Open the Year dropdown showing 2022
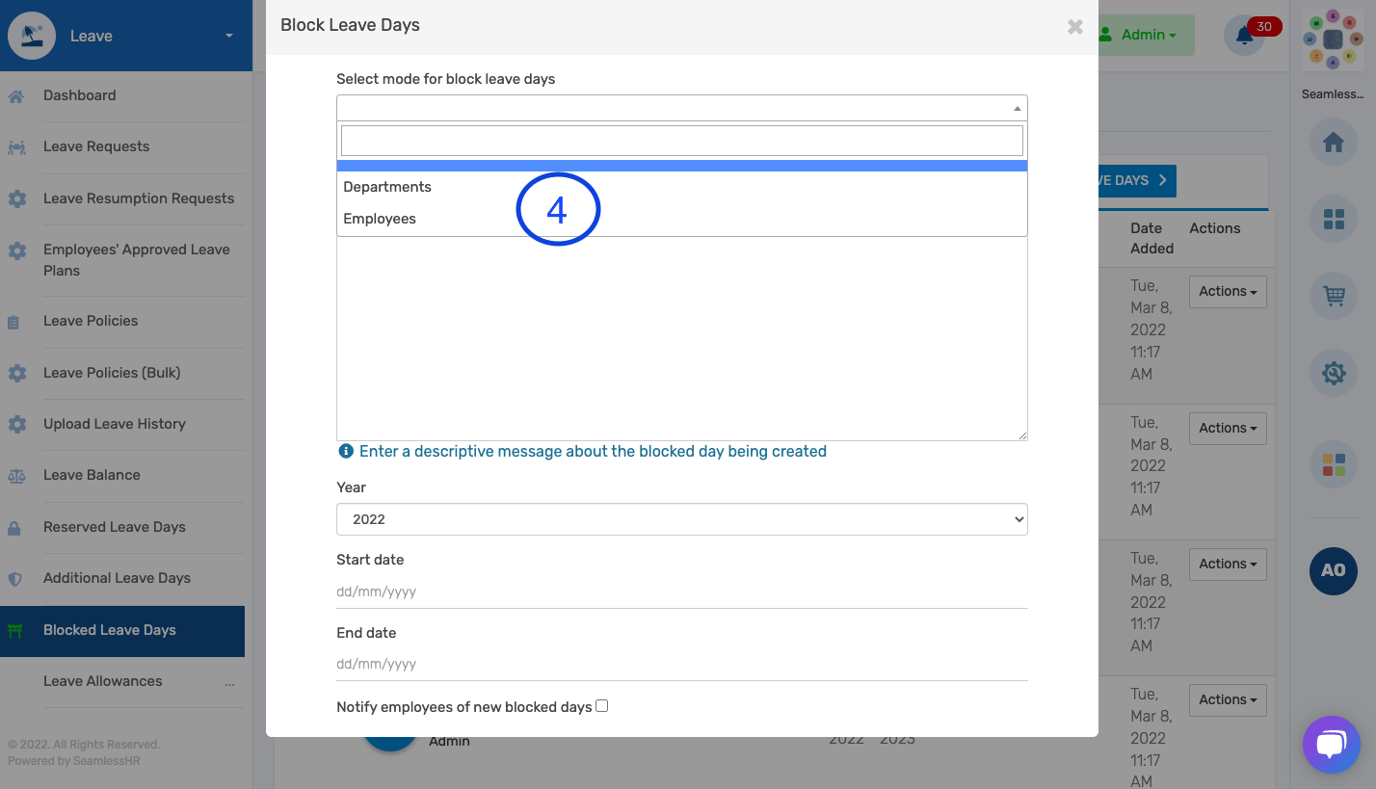The height and width of the screenshot is (789, 1376). [x=681, y=519]
